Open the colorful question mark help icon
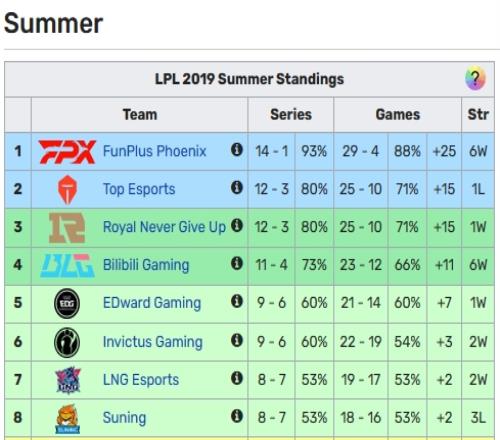 475,79
